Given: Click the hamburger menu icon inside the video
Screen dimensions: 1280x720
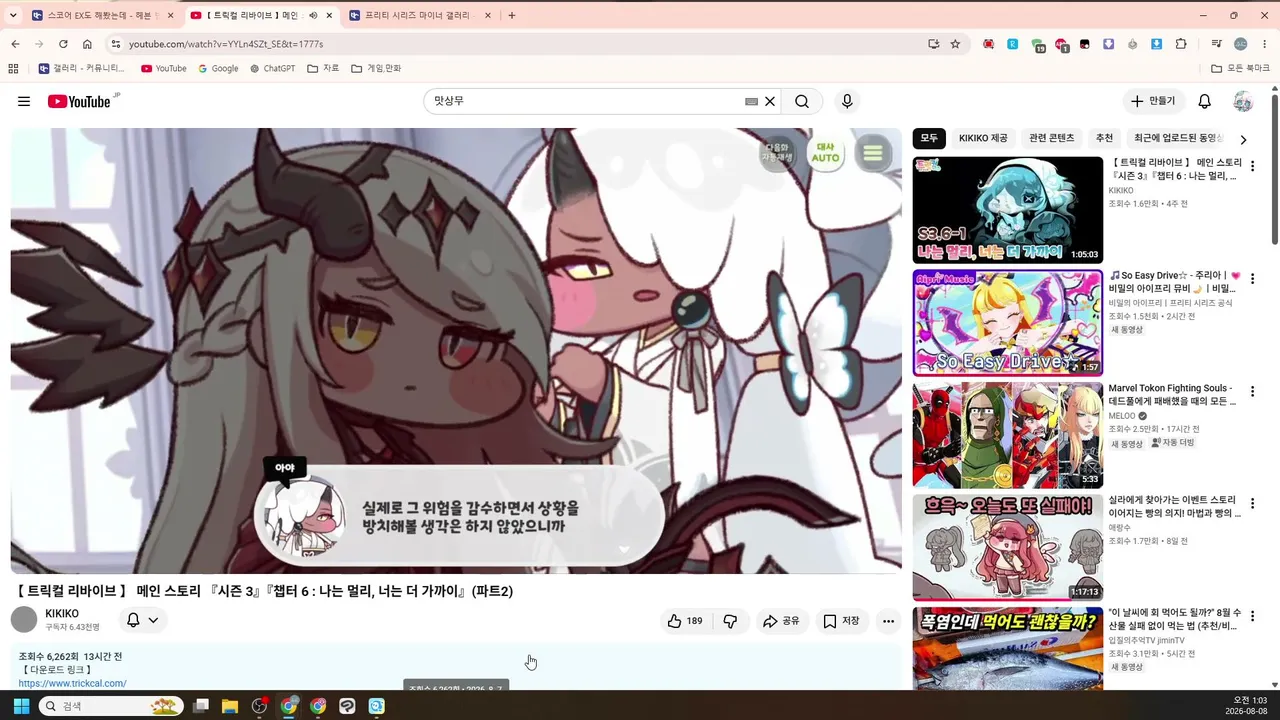Looking at the screenshot, I should pos(873,153).
